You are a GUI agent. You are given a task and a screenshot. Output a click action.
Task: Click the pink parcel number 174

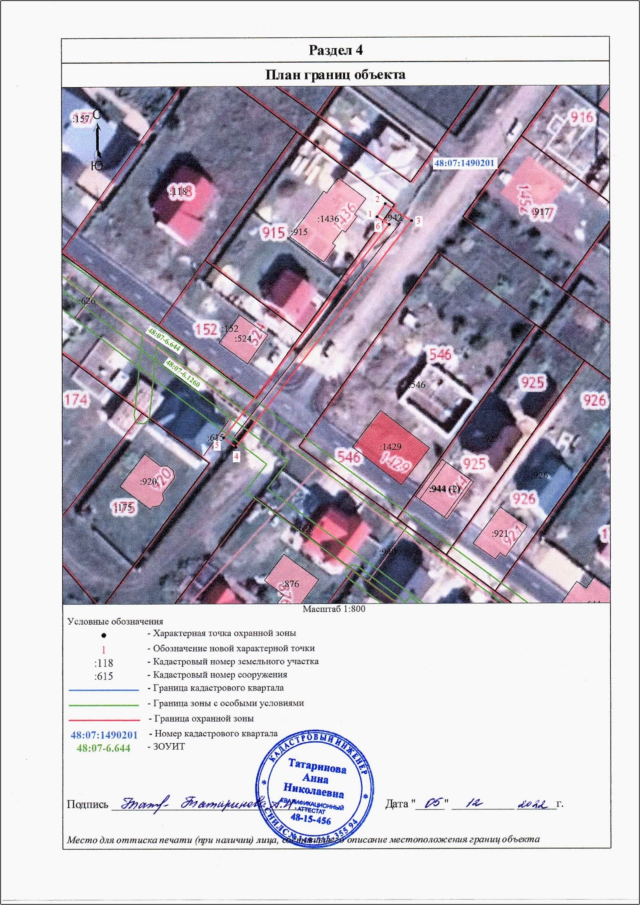76,401
